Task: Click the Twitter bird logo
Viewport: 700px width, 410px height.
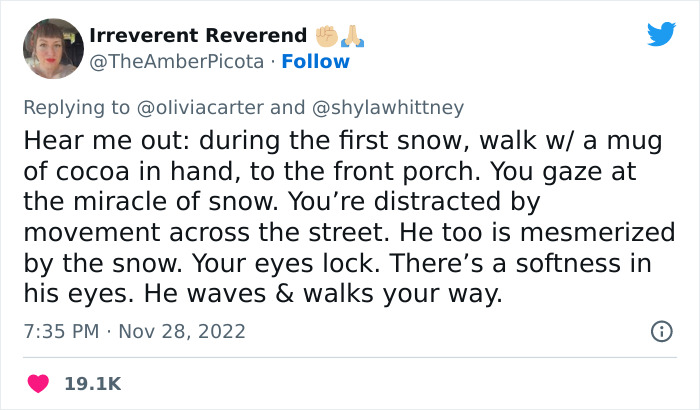Action: pyautogui.click(x=661, y=35)
